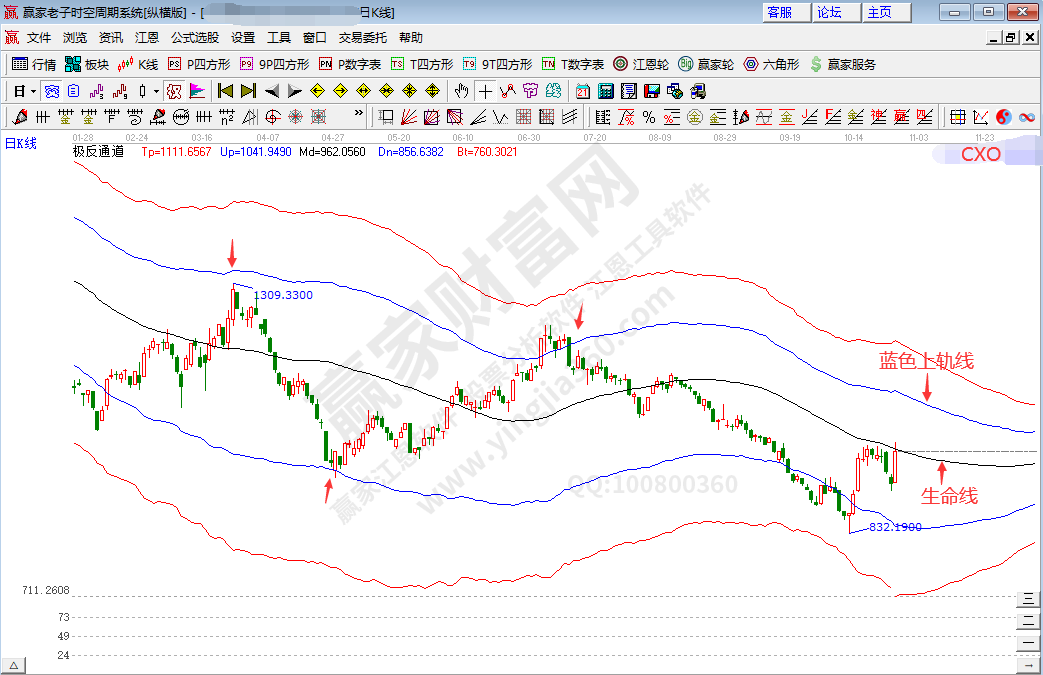Open the calculator icon in toolbar
Screen dimensions: 1043x675
(606, 91)
